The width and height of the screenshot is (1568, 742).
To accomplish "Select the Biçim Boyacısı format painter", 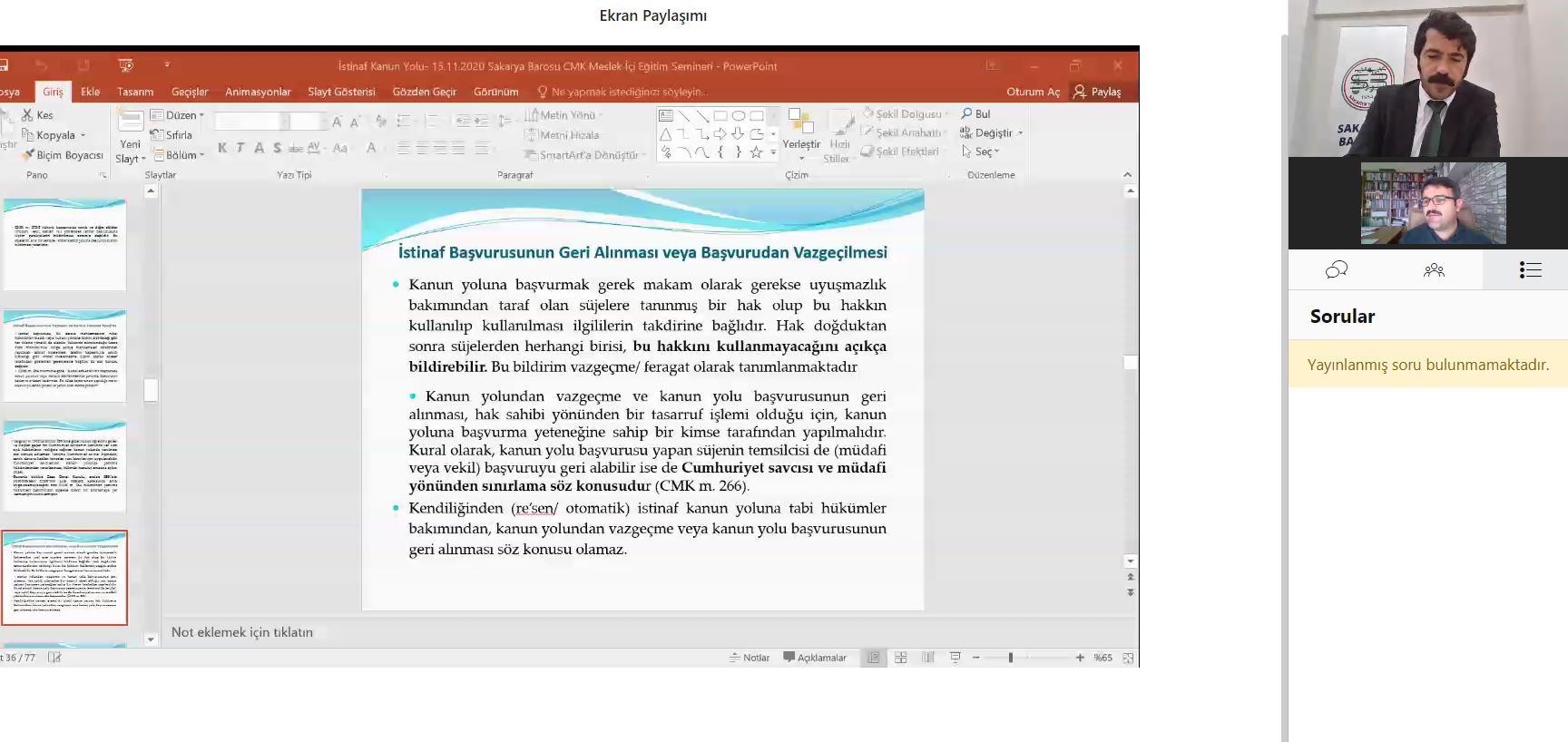I will (64, 155).
